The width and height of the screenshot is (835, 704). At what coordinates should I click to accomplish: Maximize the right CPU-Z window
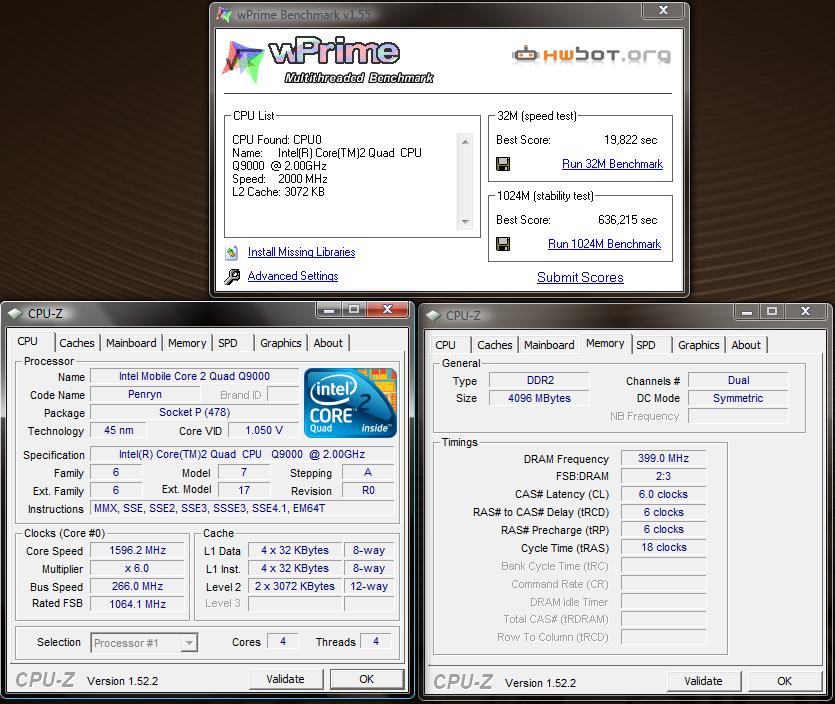[772, 311]
